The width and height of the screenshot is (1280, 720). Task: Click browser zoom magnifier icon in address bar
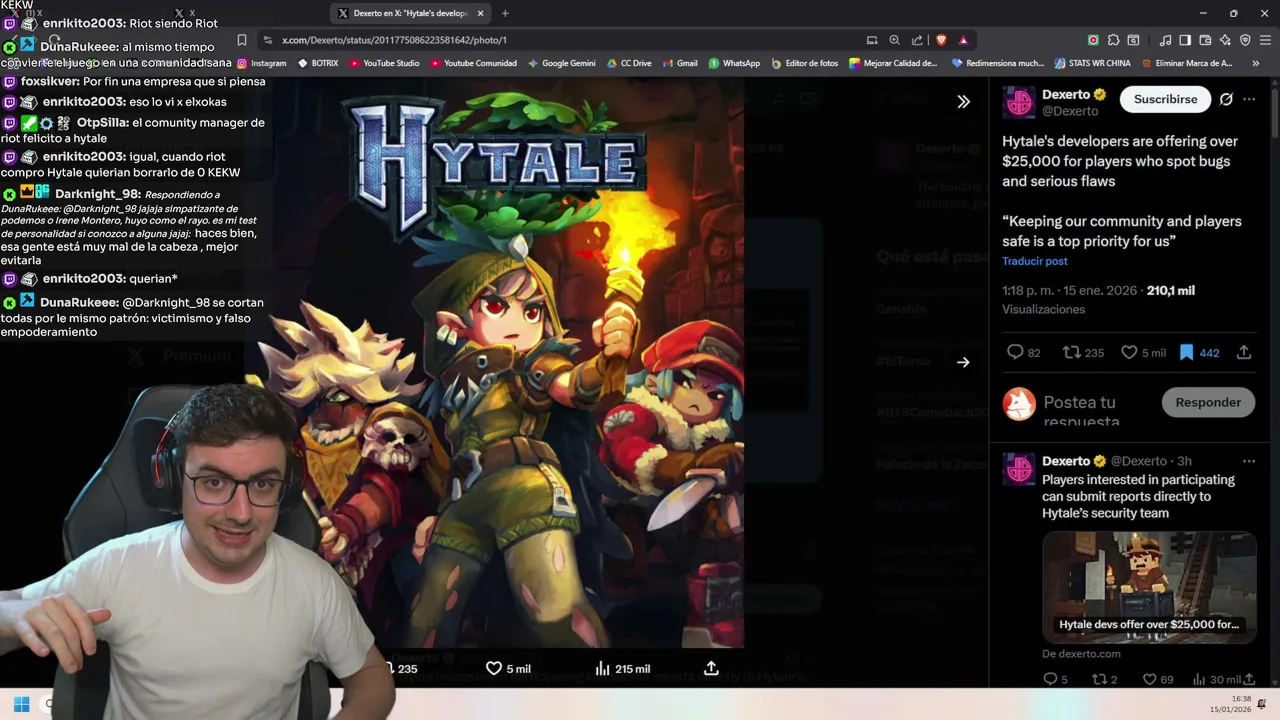(x=895, y=40)
